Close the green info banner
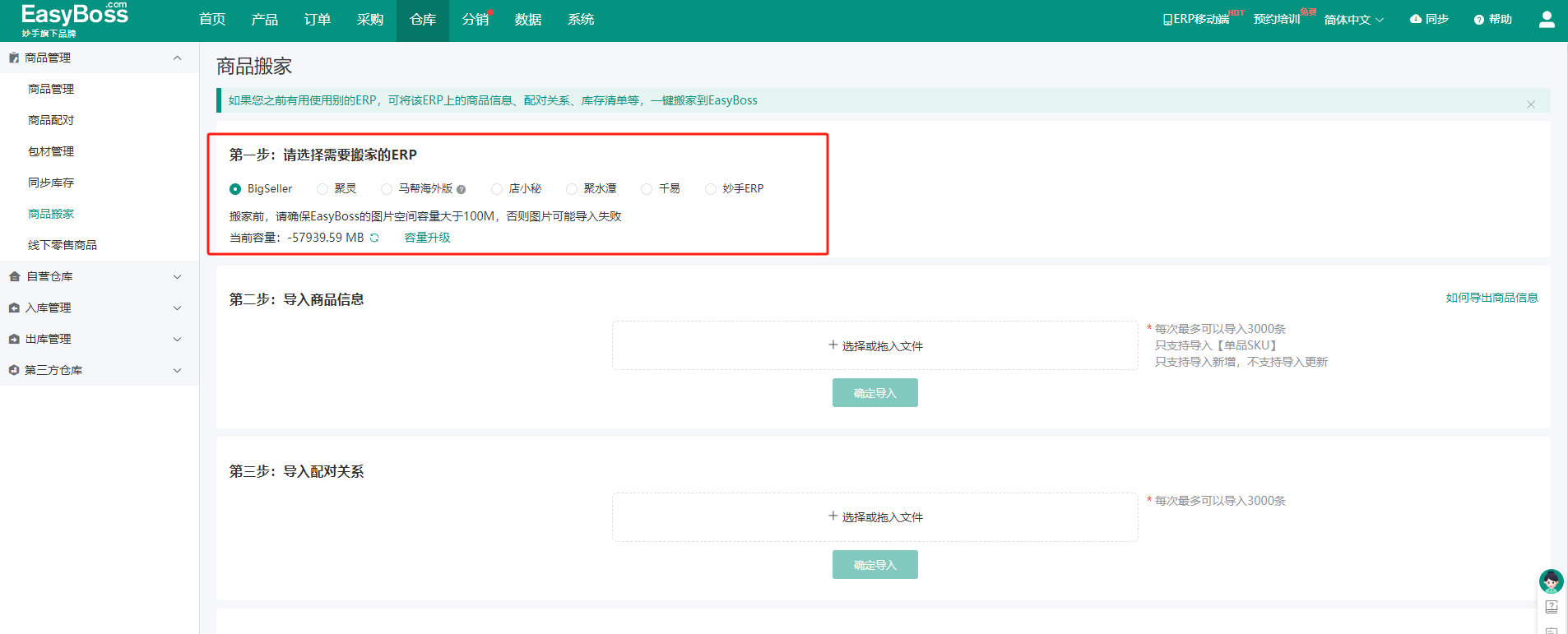This screenshot has width=1568, height=634. (x=1531, y=104)
